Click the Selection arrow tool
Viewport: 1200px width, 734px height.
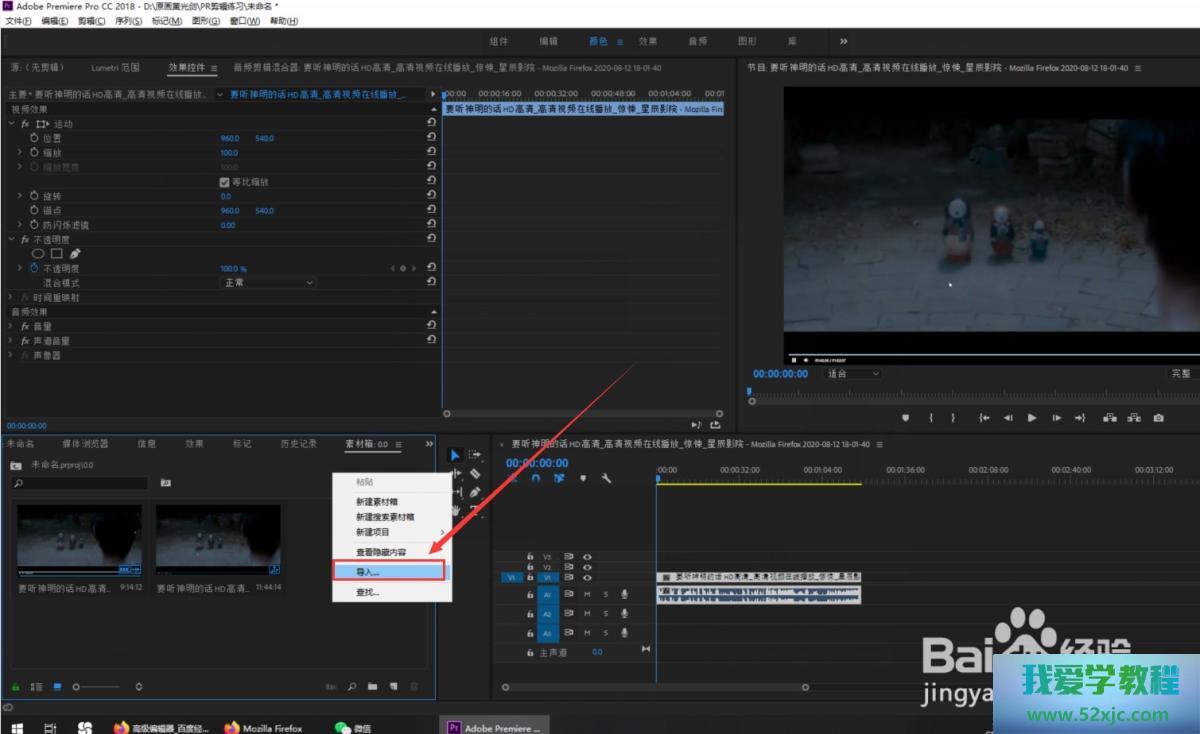point(455,455)
